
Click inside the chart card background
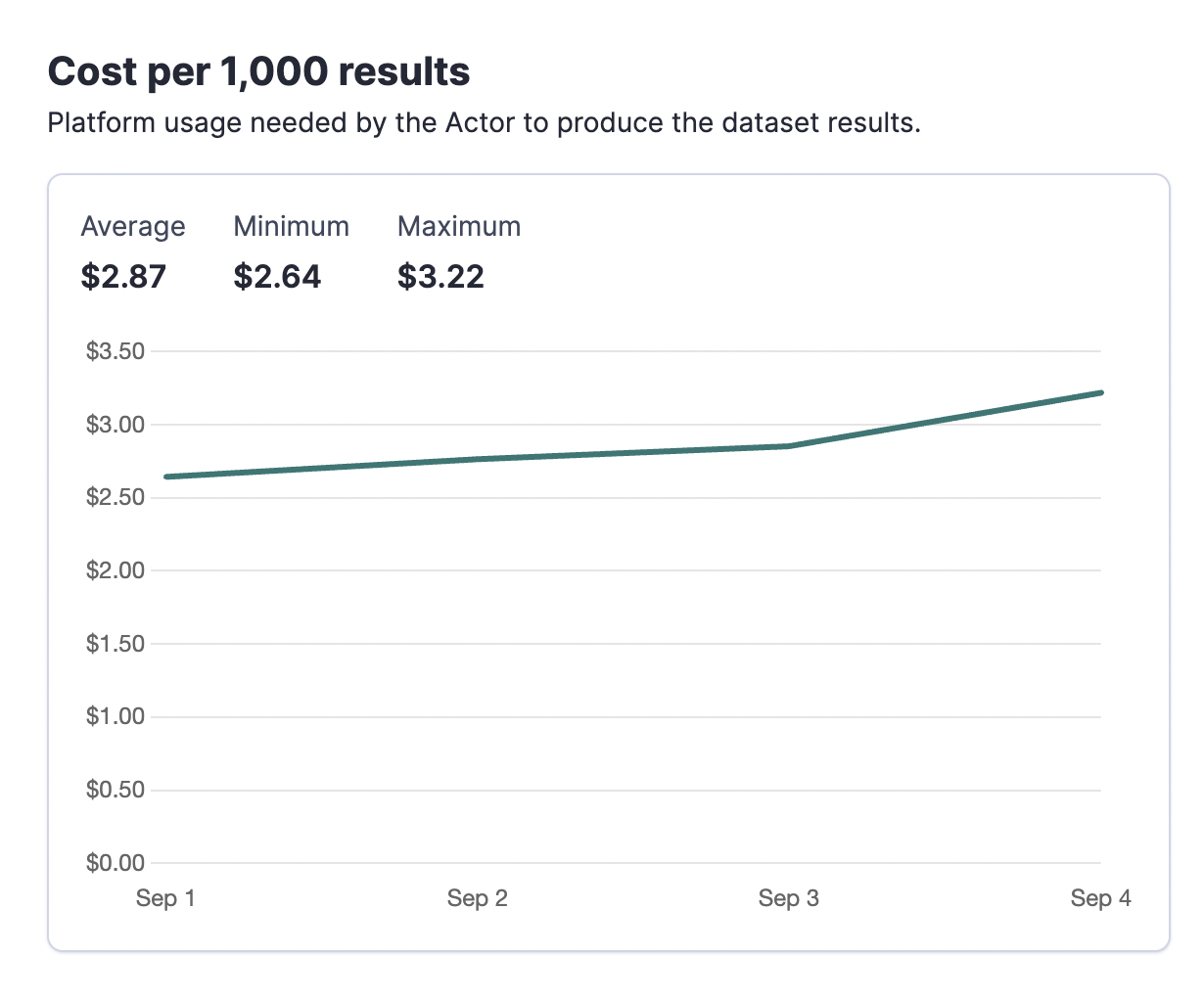pos(626,685)
